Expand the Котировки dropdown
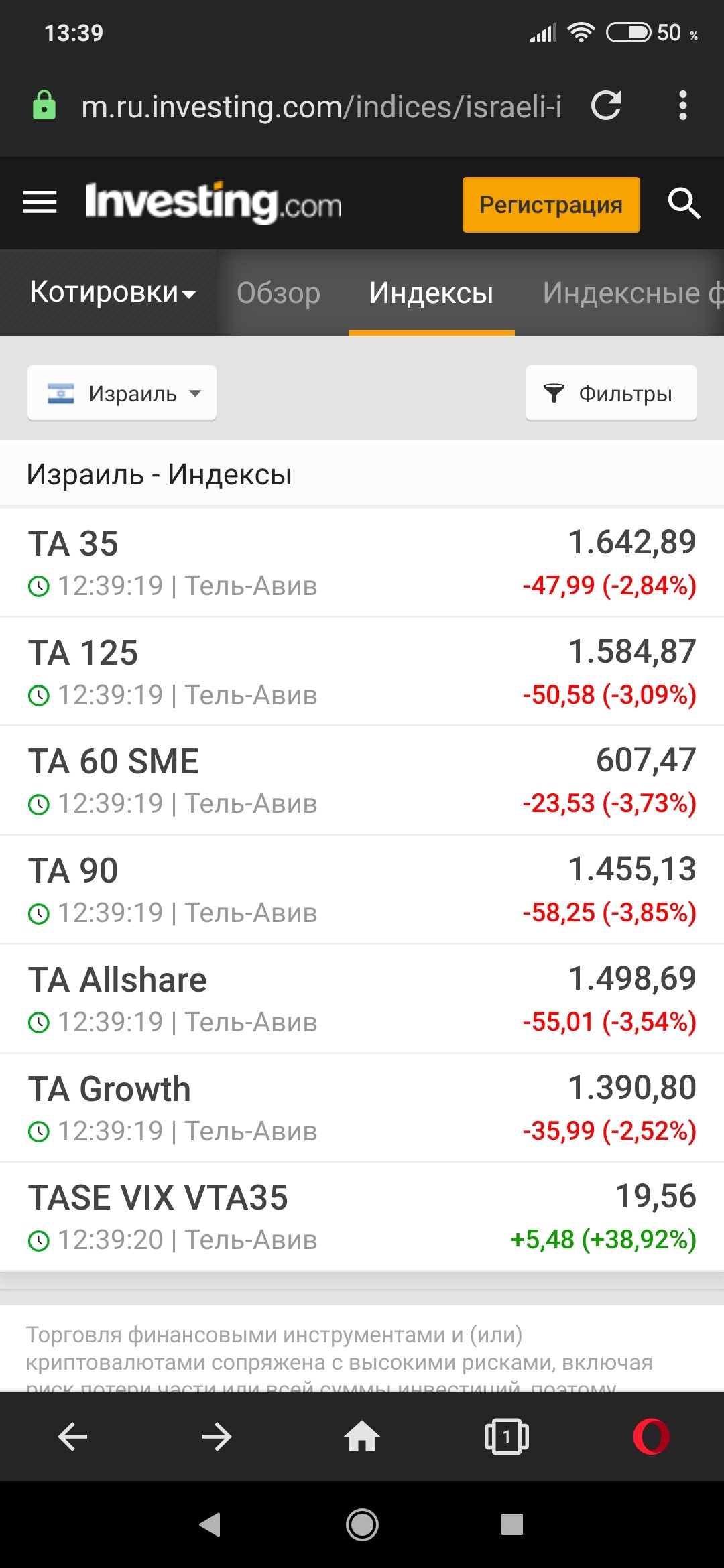724x1568 pixels. (x=113, y=293)
